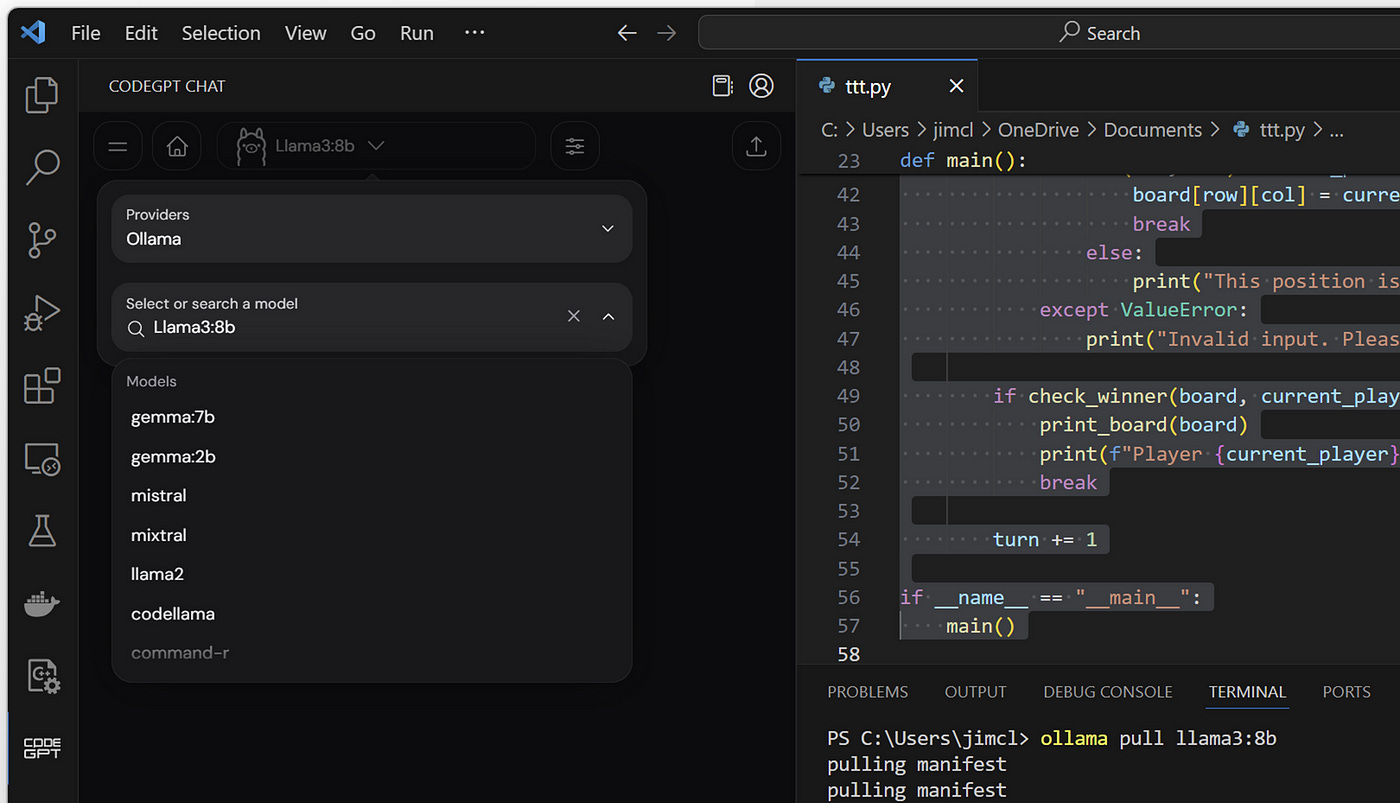This screenshot has width=1400, height=803.
Task: Launch the Run and Debug view
Action: pos(41,312)
